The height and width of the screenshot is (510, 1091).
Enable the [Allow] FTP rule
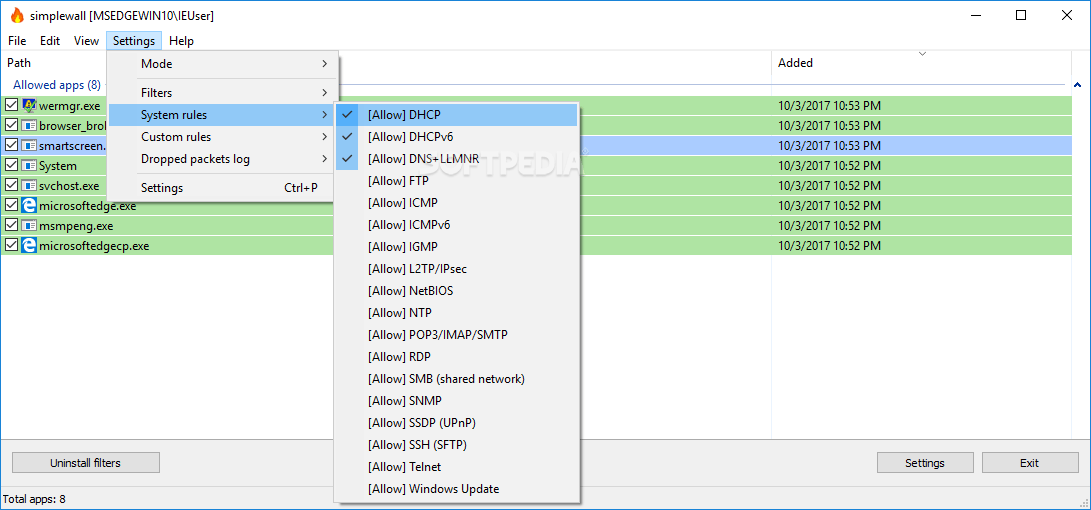pyautogui.click(x=456, y=181)
